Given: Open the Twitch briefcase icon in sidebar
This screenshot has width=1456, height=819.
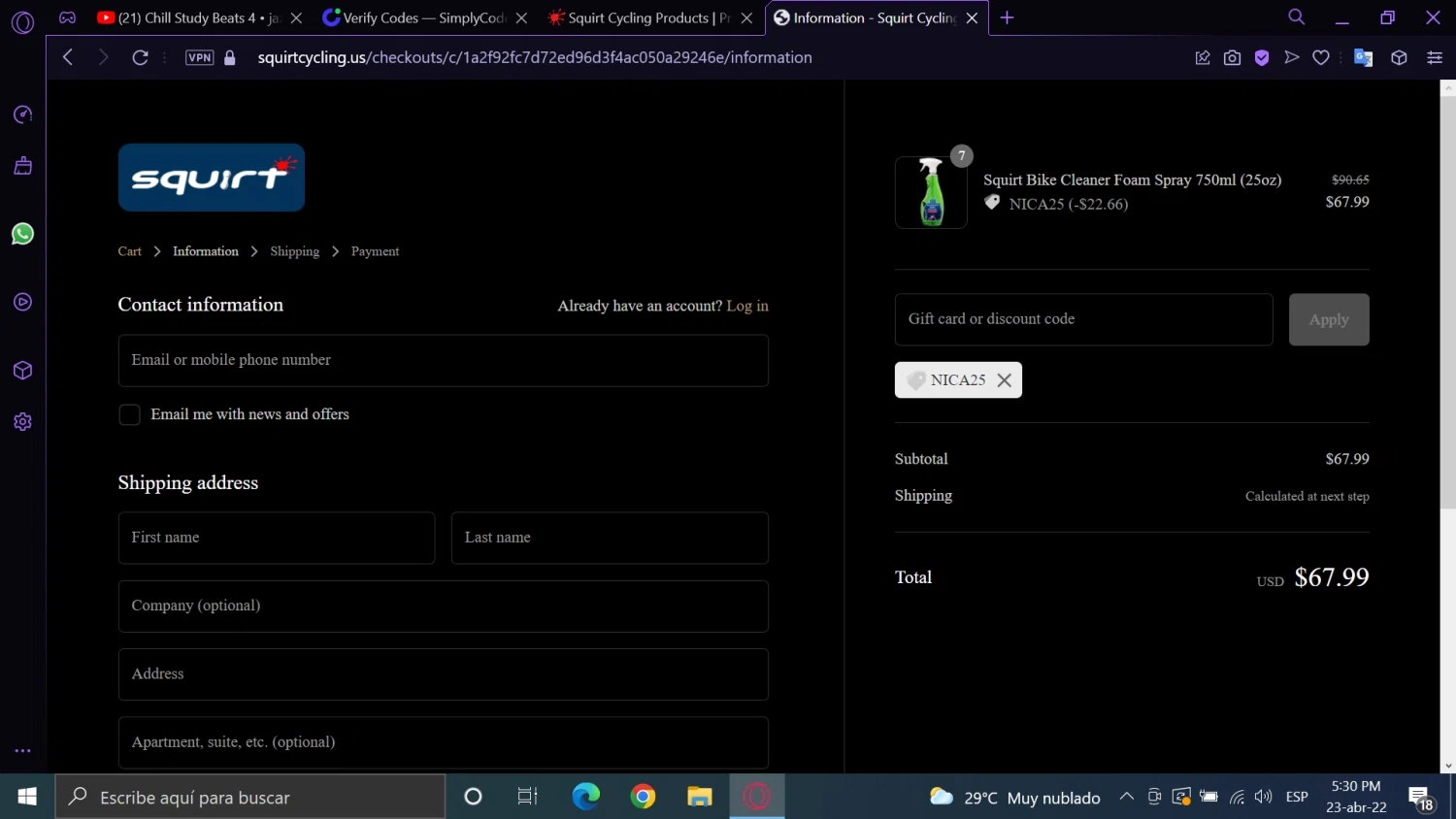Looking at the screenshot, I should tap(23, 166).
